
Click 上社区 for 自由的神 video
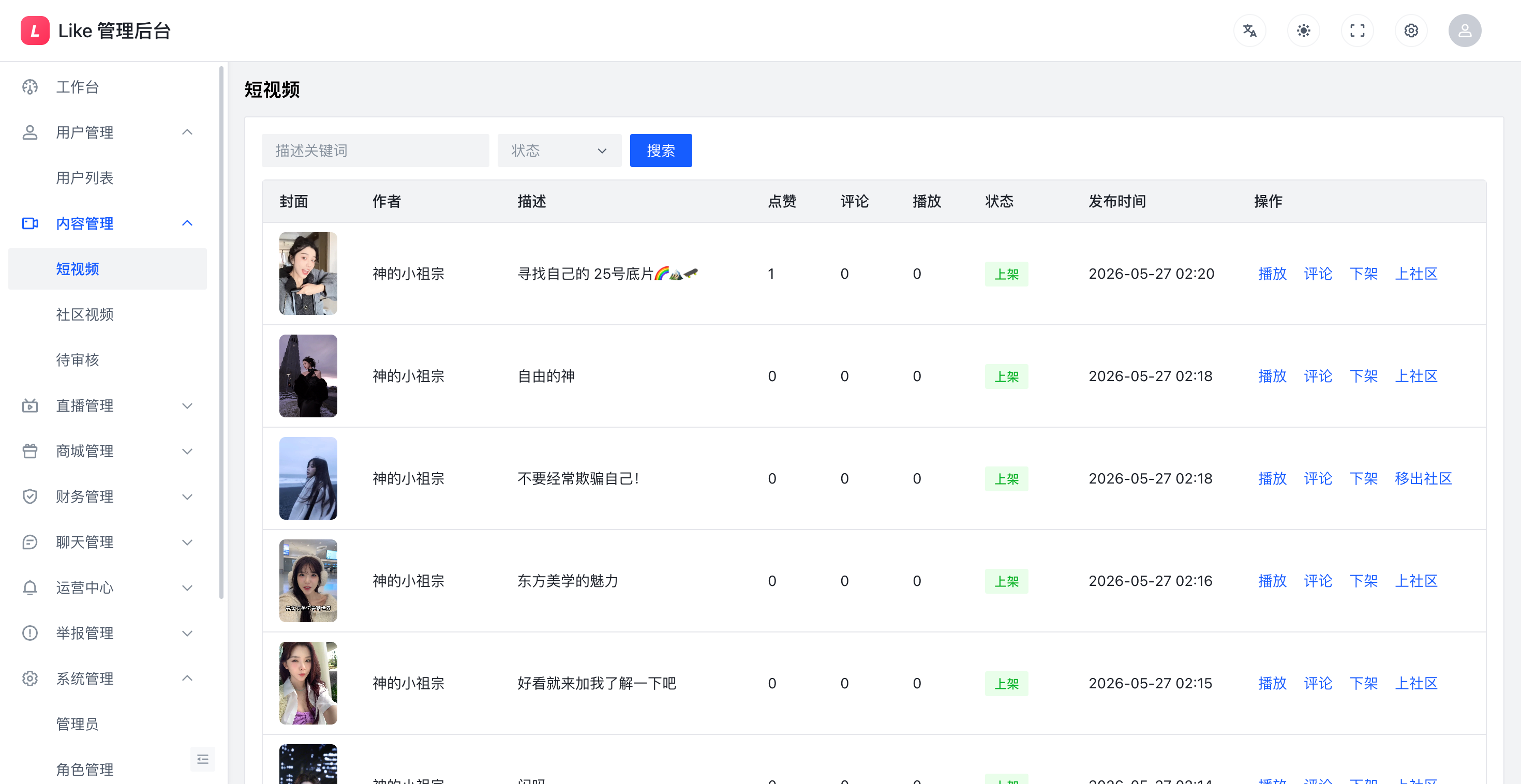pos(1416,376)
